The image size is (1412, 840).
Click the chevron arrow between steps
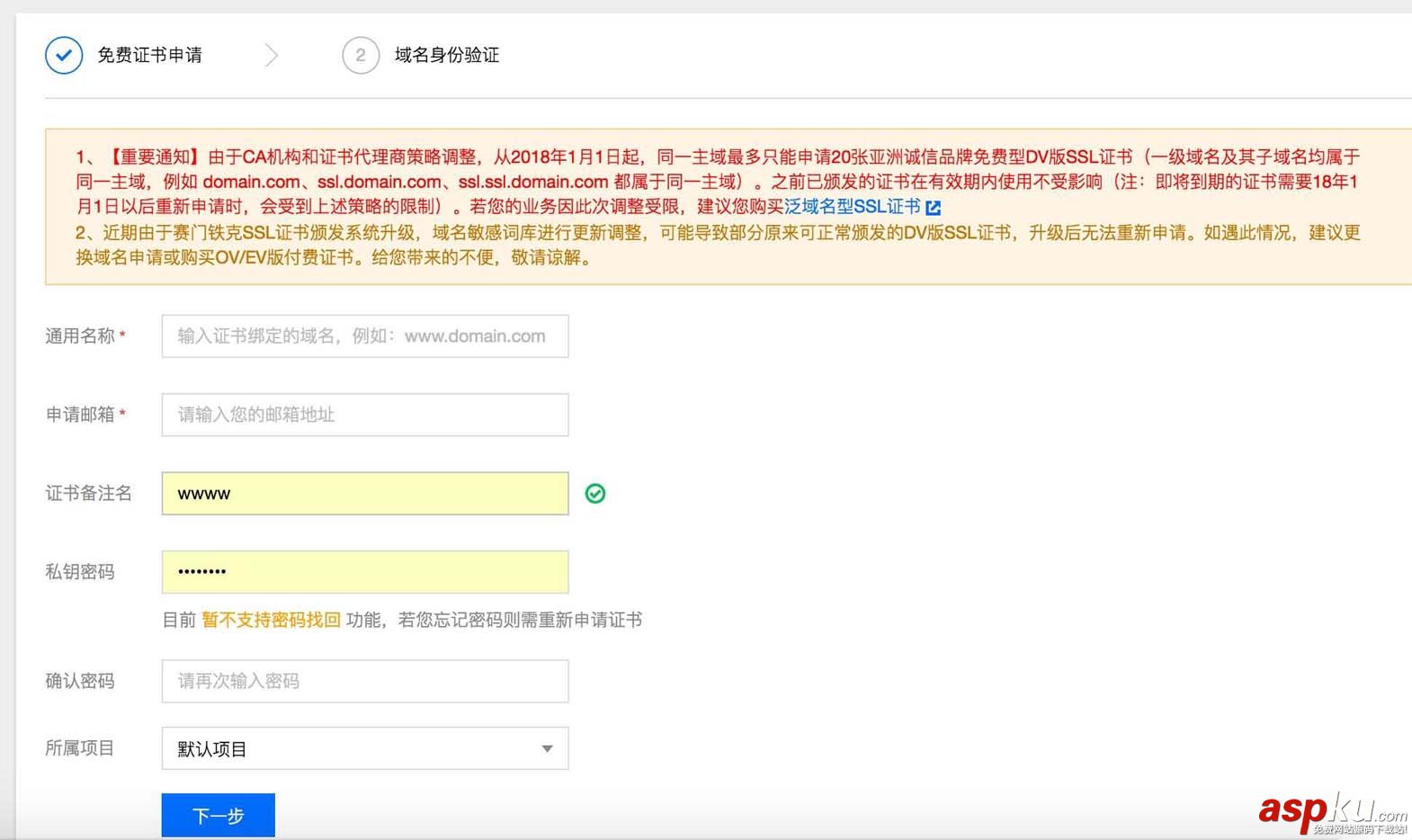coord(272,56)
